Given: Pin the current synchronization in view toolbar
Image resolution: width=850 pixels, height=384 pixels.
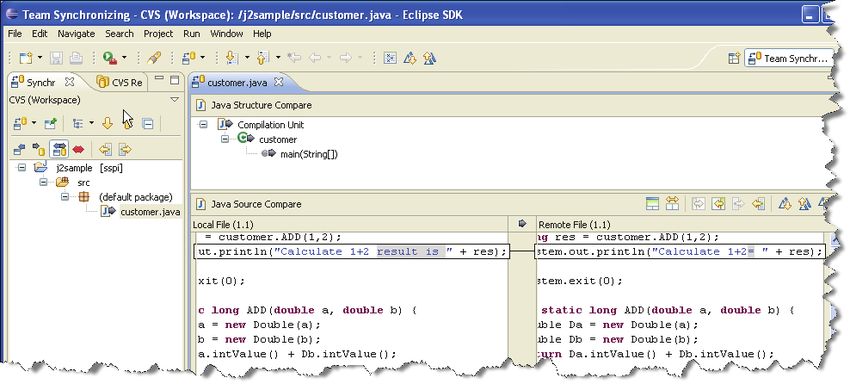Looking at the screenshot, I should click(x=50, y=124).
